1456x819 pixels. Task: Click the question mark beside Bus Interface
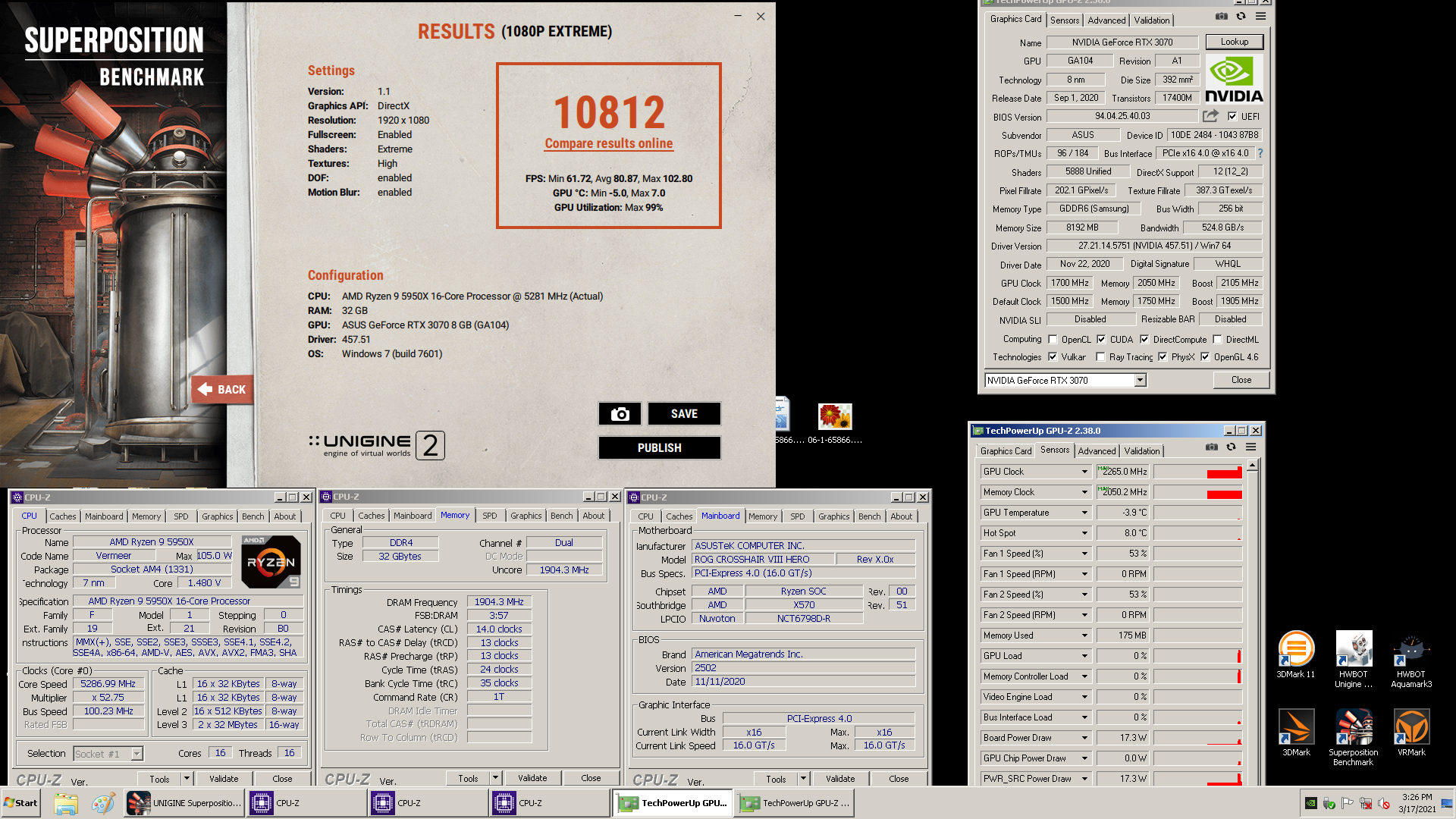pos(1260,153)
